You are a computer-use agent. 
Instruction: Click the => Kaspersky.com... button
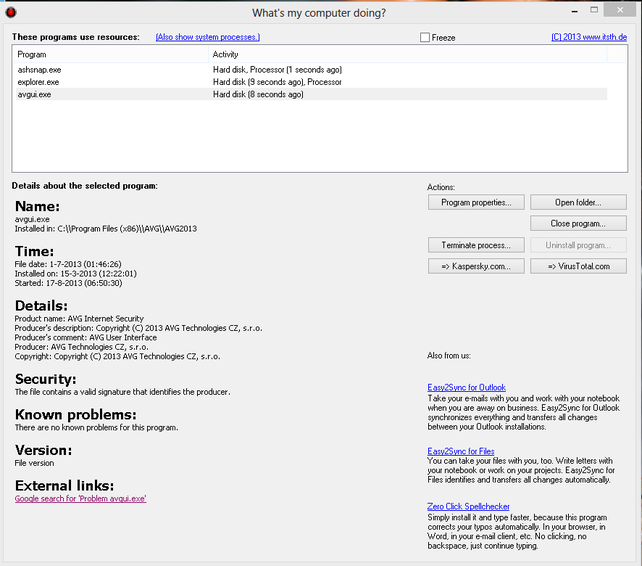(476, 266)
